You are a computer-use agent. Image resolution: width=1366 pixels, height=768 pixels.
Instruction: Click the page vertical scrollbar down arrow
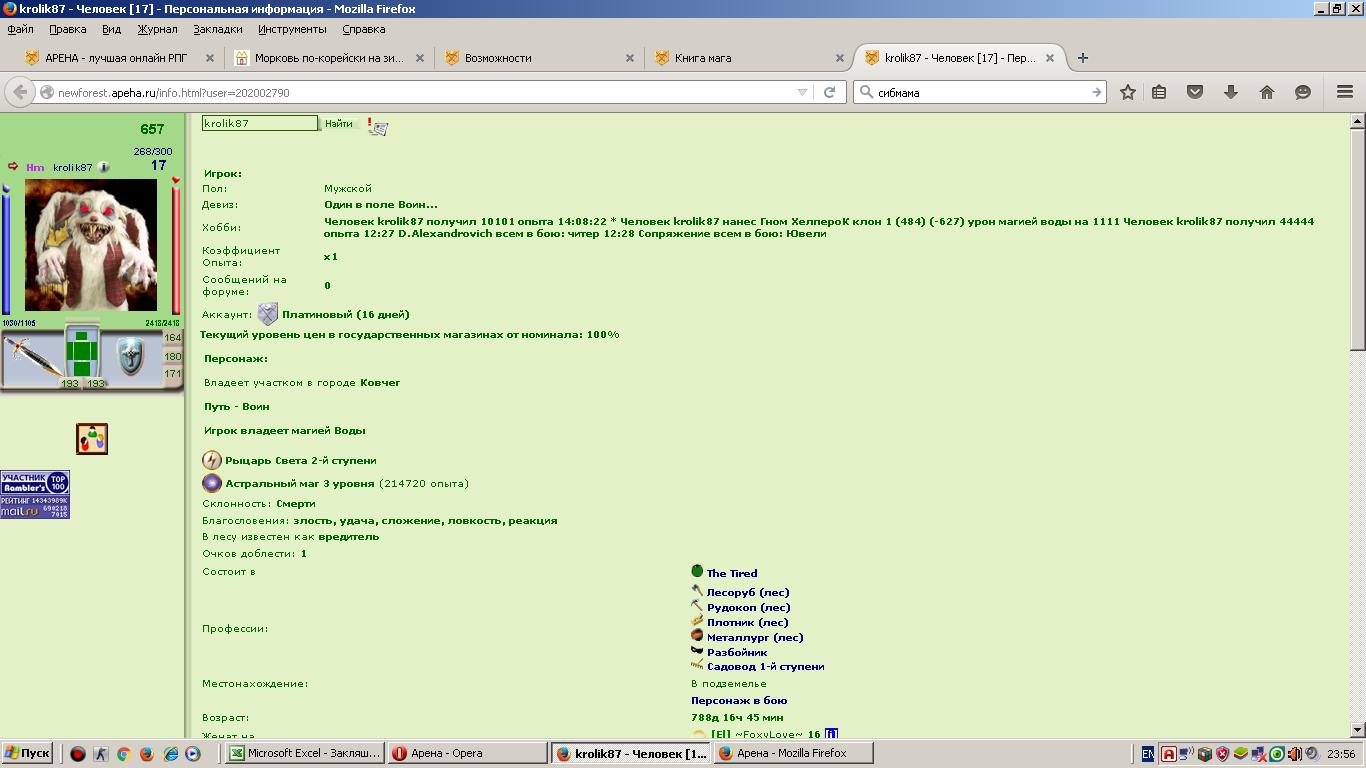(x=1357, y=731)
